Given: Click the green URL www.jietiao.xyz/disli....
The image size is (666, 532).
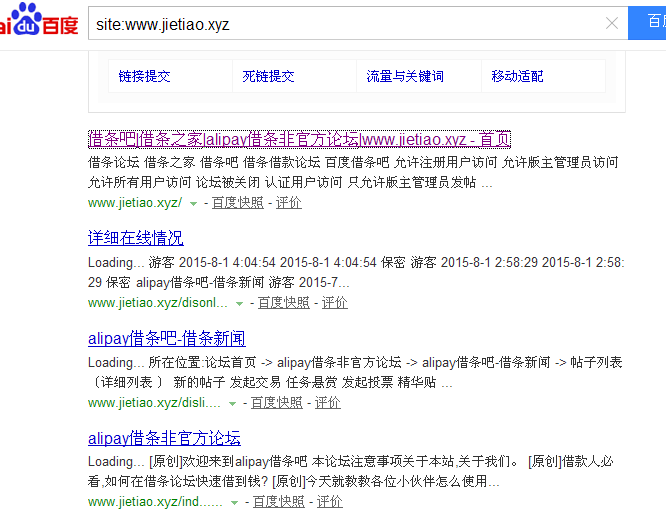Looking at the screenshot, I should coord(155,403).
